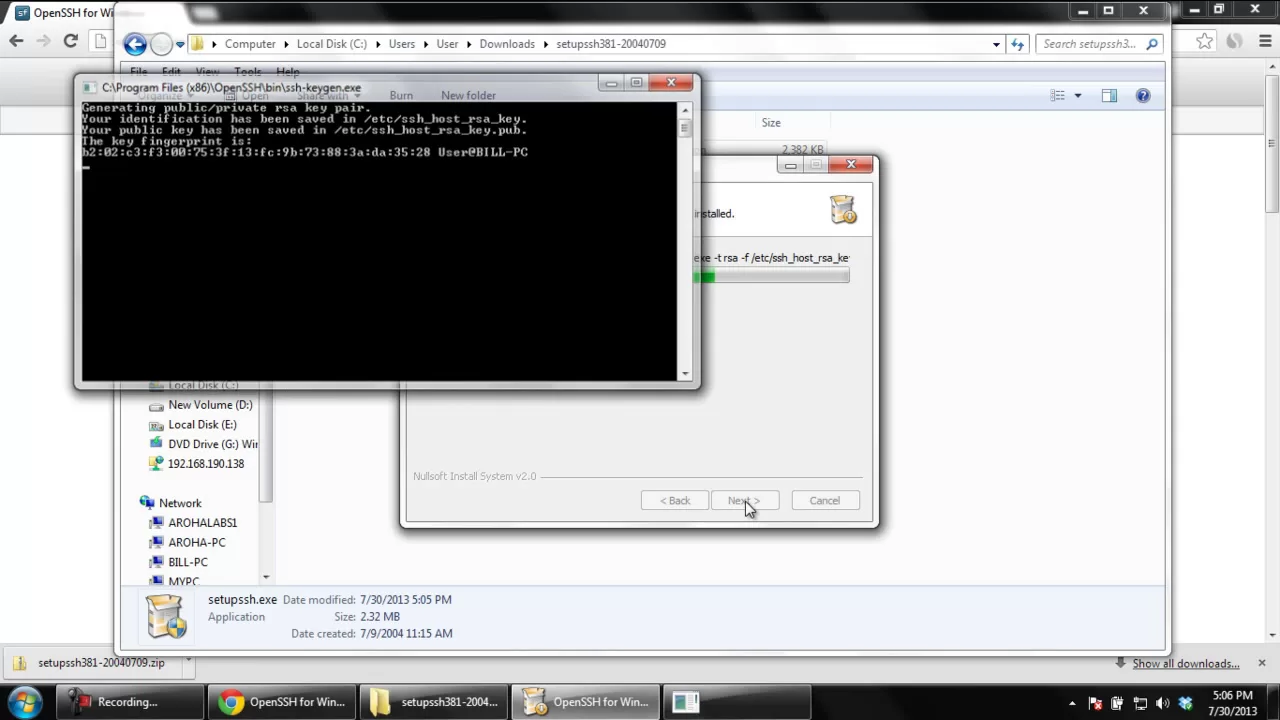Click the installer Next button
1280x720 pixels.
coord(744,500)
